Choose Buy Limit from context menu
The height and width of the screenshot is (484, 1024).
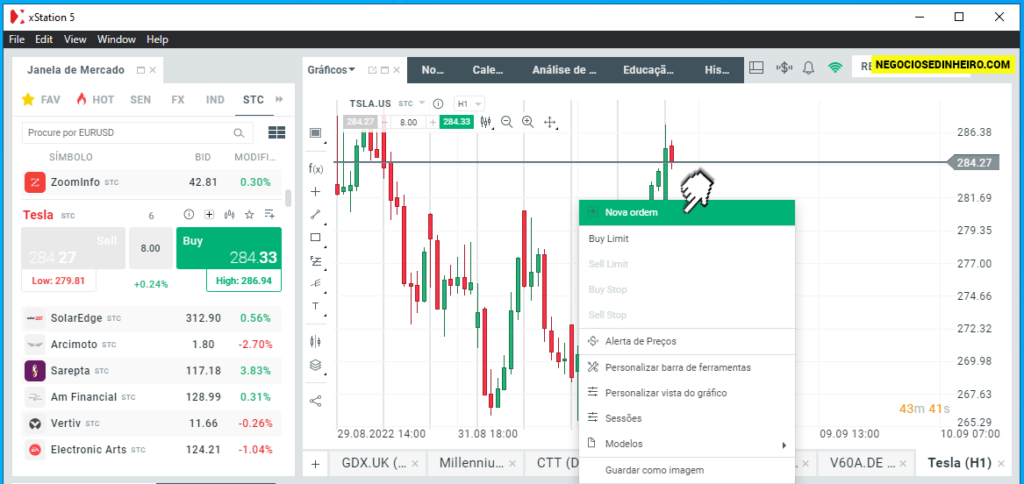(x=687, y=239)
